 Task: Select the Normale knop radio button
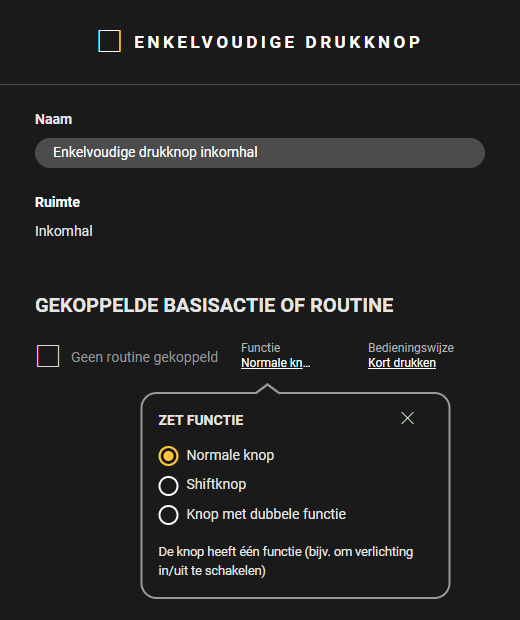pyautogui.click(x=168, y=456)
